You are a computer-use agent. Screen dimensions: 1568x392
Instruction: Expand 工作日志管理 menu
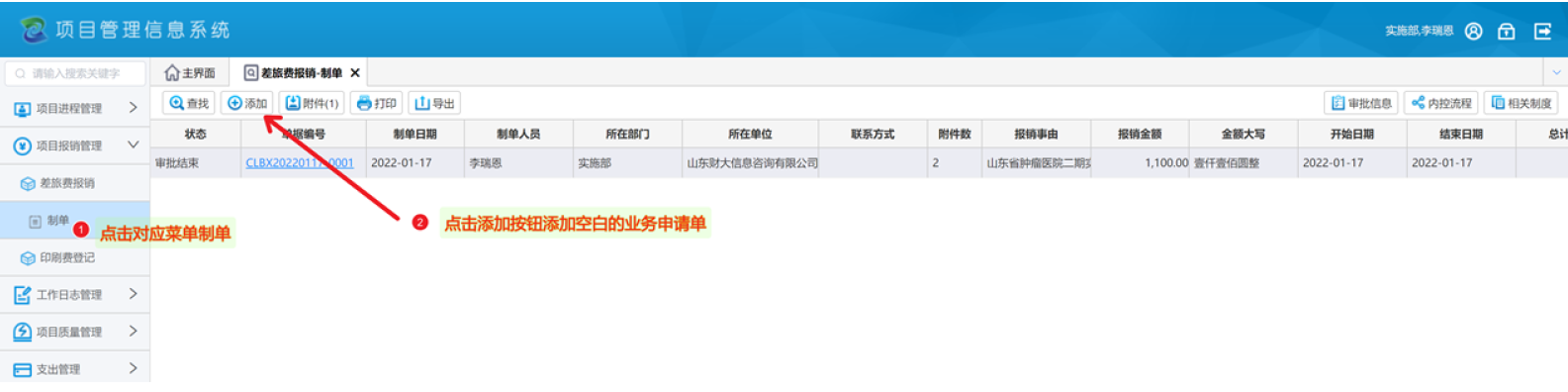pyautogui.click(x=75, y=294)
